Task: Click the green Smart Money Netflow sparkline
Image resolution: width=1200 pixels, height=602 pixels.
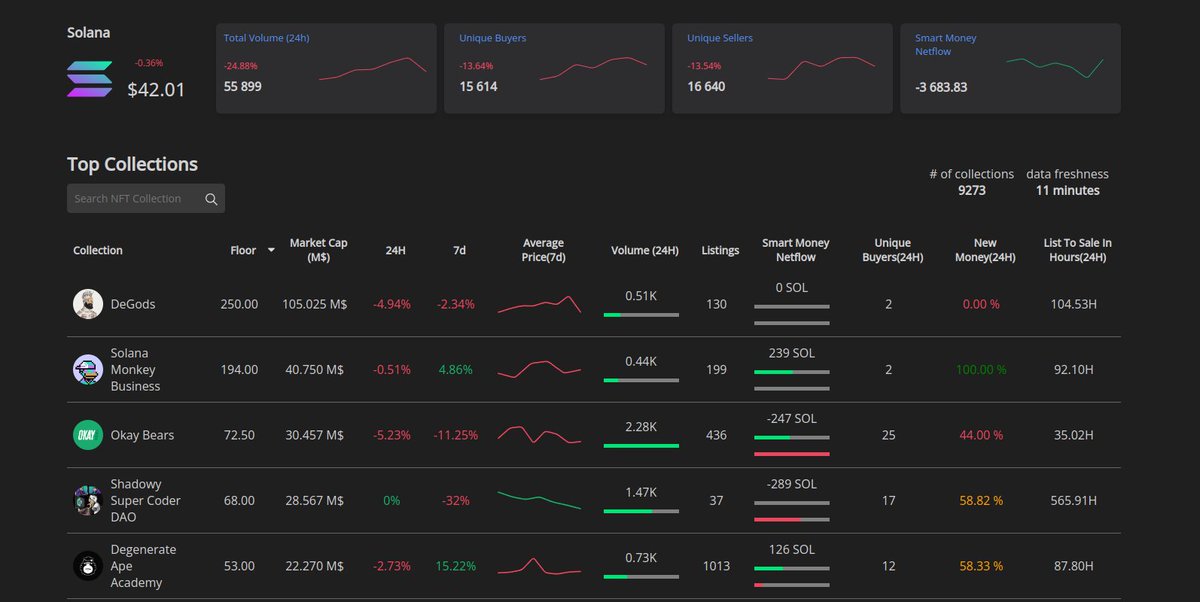Action: [1055, 67]
